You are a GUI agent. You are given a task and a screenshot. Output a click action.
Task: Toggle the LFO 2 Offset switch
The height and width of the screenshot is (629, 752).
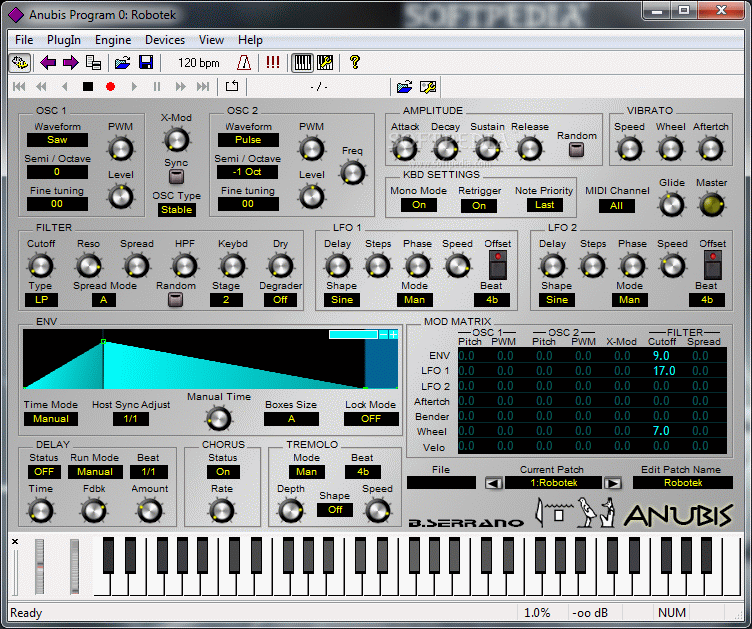point(713,265)
